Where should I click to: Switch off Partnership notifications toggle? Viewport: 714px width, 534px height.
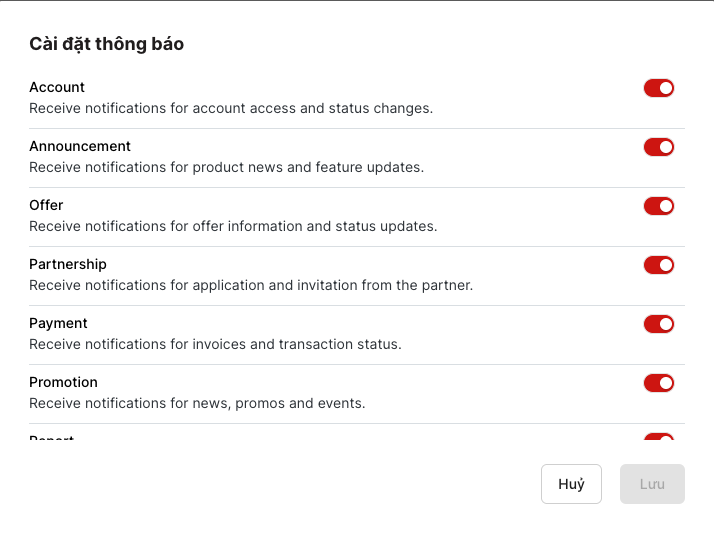click(x=659, y=265)
